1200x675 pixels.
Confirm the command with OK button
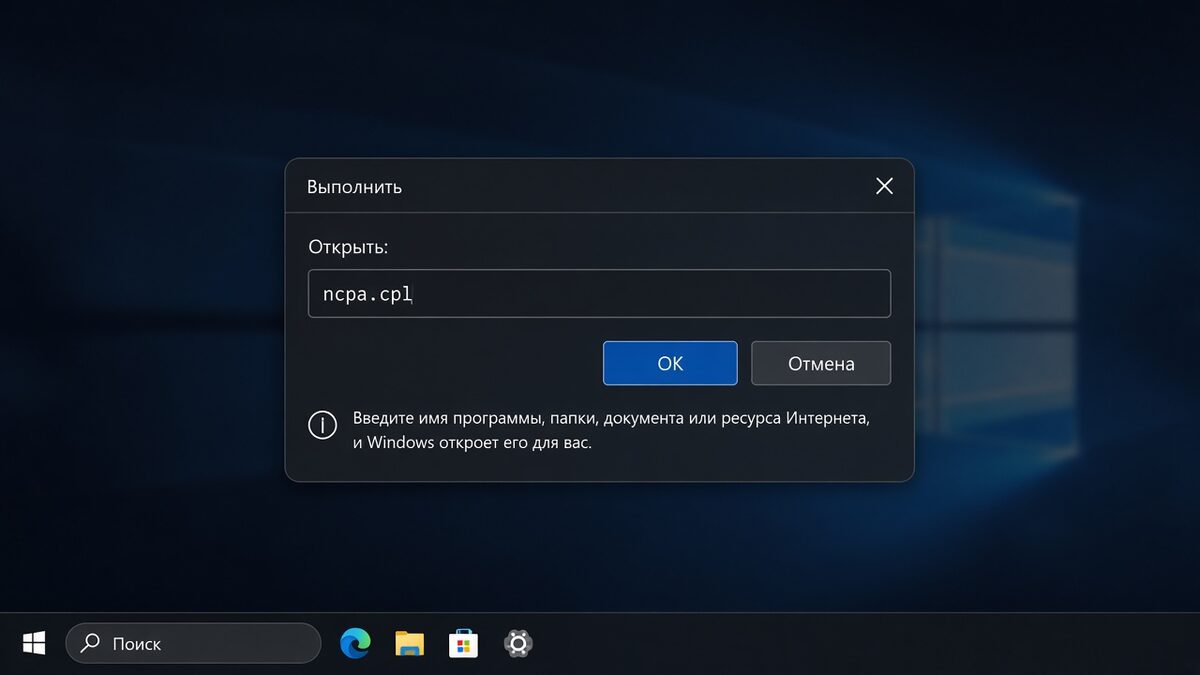[x=670, y=363]
